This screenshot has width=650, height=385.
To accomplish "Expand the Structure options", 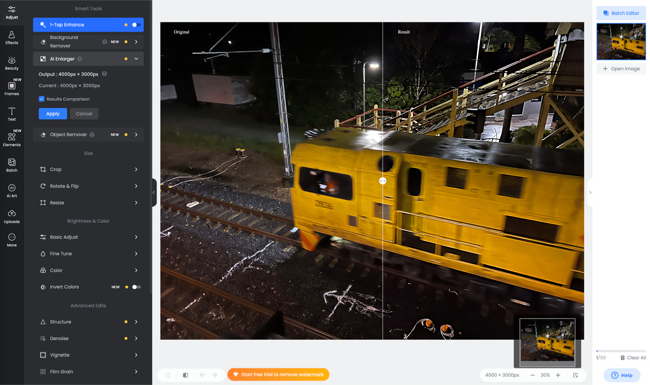I will tap(136, 322).
